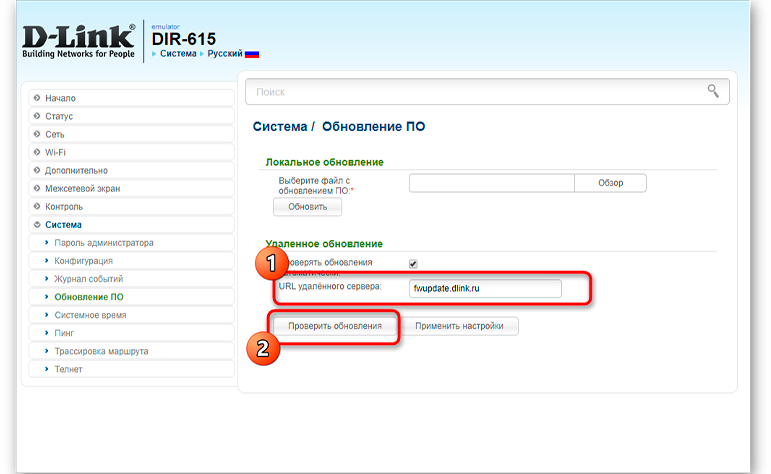This screenshot has width=771, height=474.
Task: Click the Обзор browse button
Action: point(610,183)
